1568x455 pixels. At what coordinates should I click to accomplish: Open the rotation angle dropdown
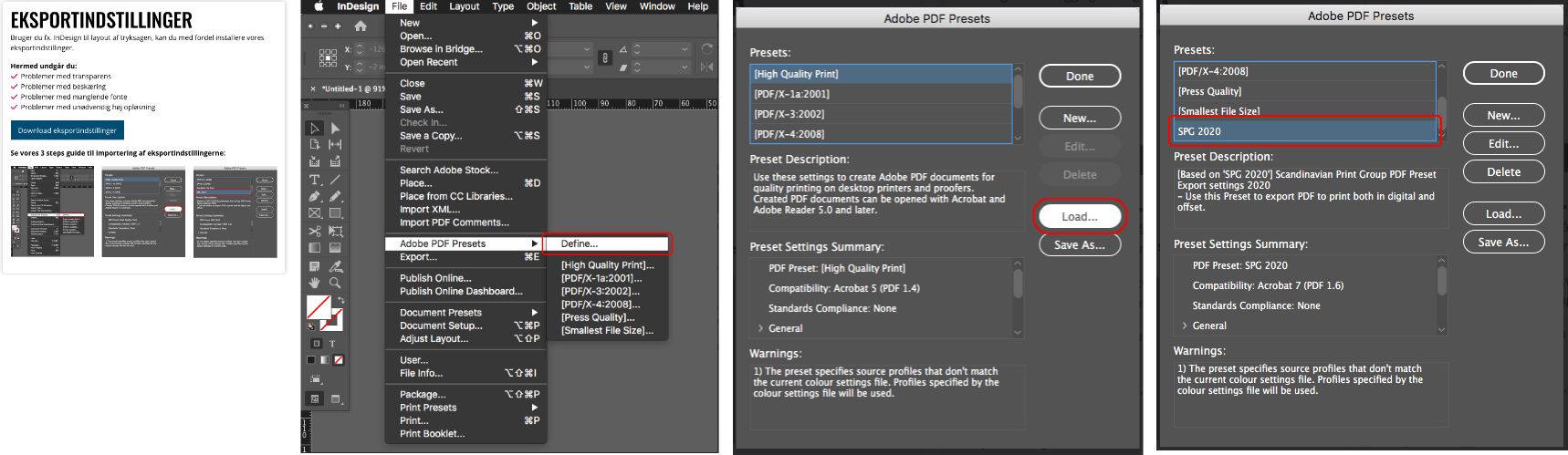[x=685, y=48]
